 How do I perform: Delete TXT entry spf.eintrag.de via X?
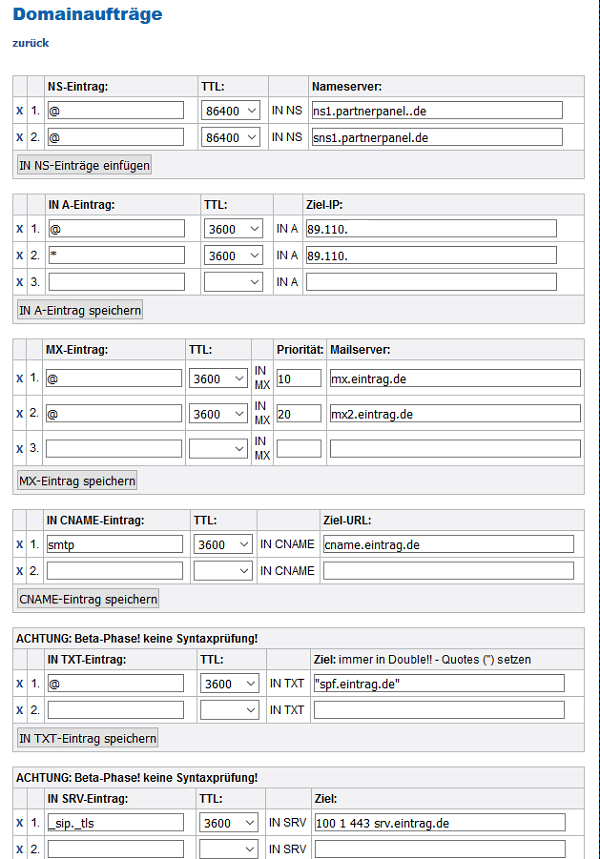pos(20,684)
